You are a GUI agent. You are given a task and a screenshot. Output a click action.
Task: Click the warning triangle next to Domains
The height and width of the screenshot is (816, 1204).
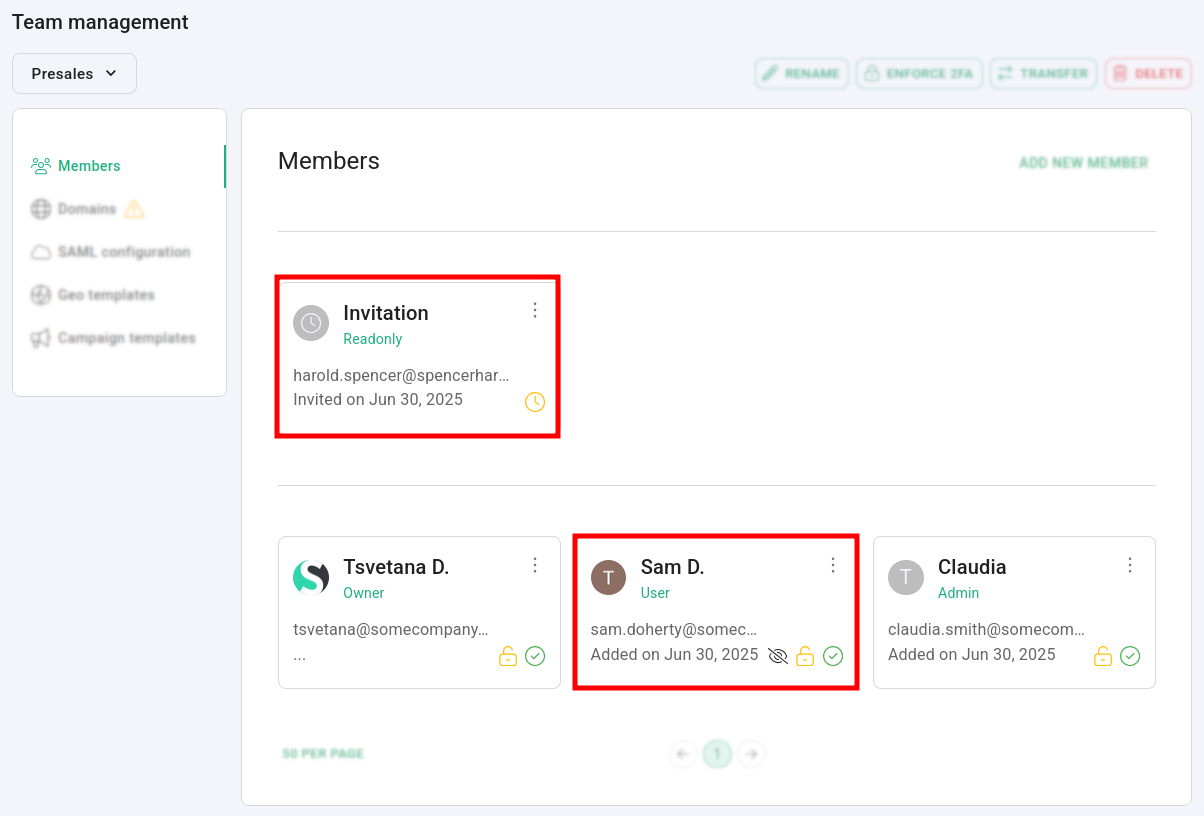click(x=134, y=209)
